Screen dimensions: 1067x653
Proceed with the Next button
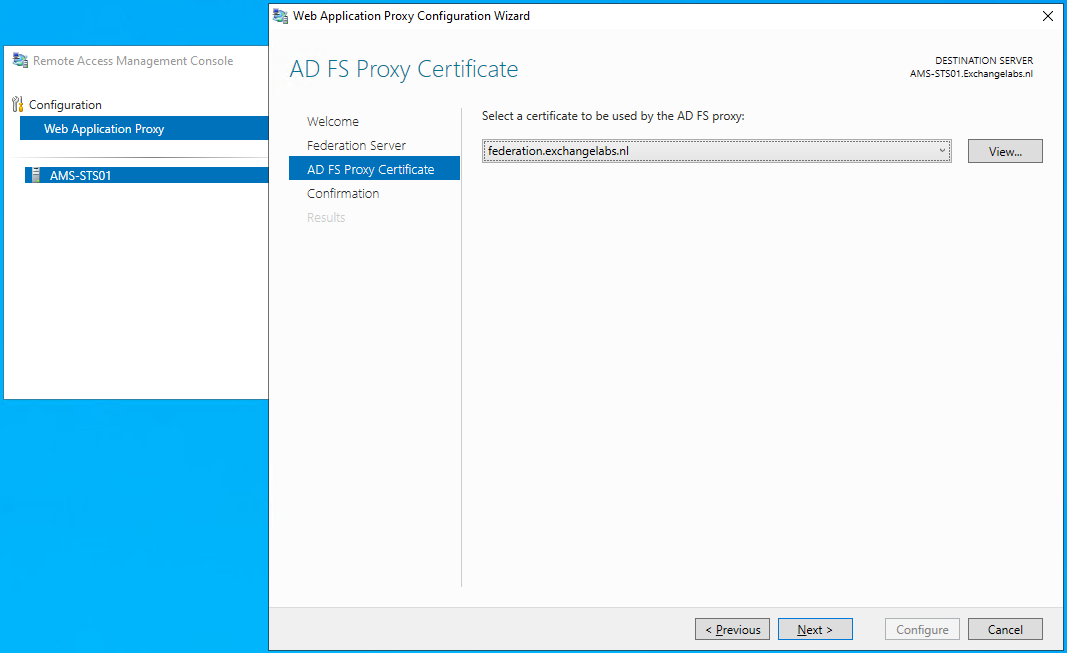point(814,629)
